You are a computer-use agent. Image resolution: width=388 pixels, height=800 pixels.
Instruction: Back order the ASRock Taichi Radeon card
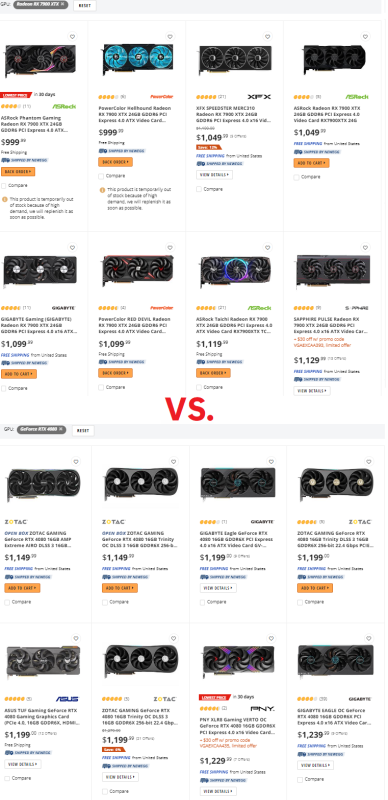[213, 373]
